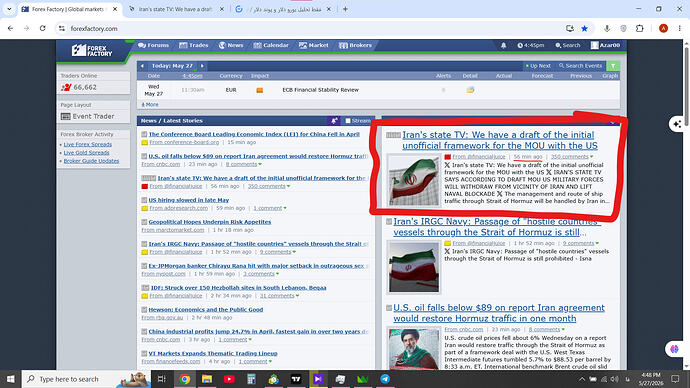
Task: Open VT Markets Expands Thematic Trading Lineup story
Action: click(x=213, y=354)
